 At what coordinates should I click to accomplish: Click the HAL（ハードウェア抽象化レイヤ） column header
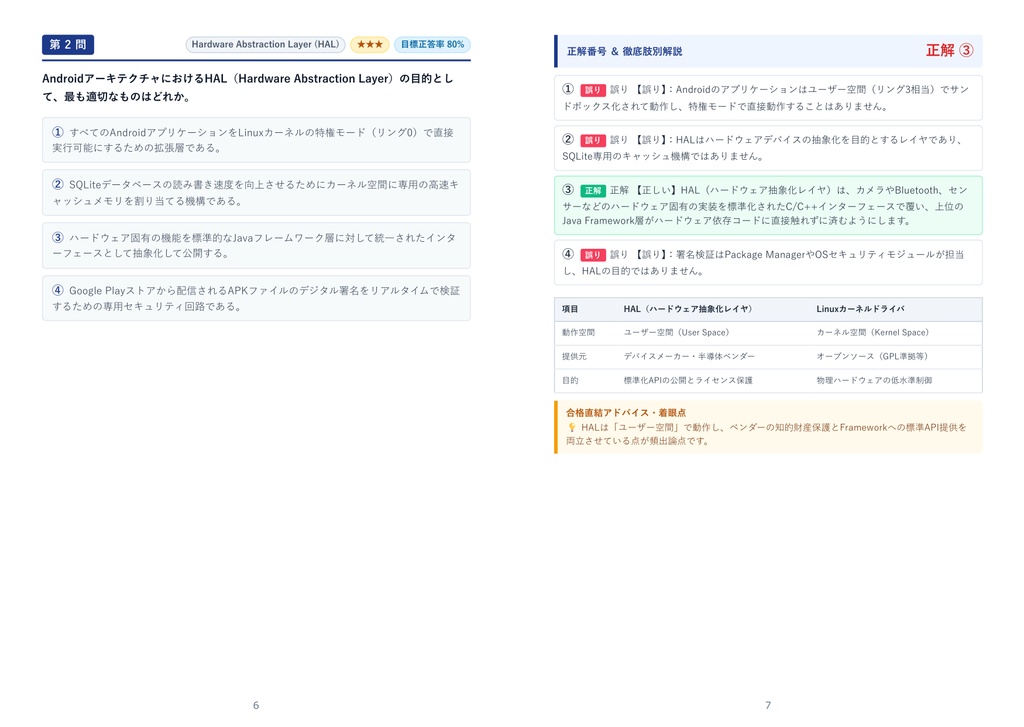[688, 309]
